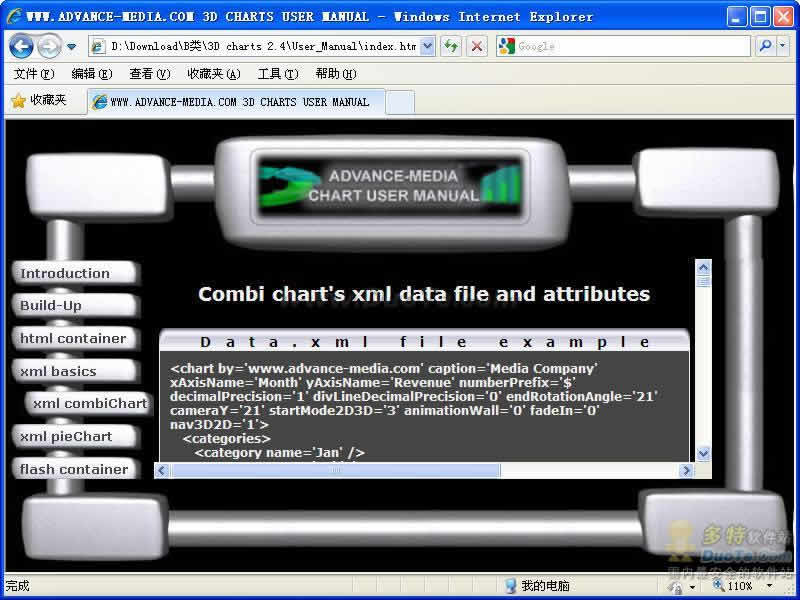This screenshot has height=600, width=800.
Task: Open the Build-Up section
Action: tap(74, 306)
